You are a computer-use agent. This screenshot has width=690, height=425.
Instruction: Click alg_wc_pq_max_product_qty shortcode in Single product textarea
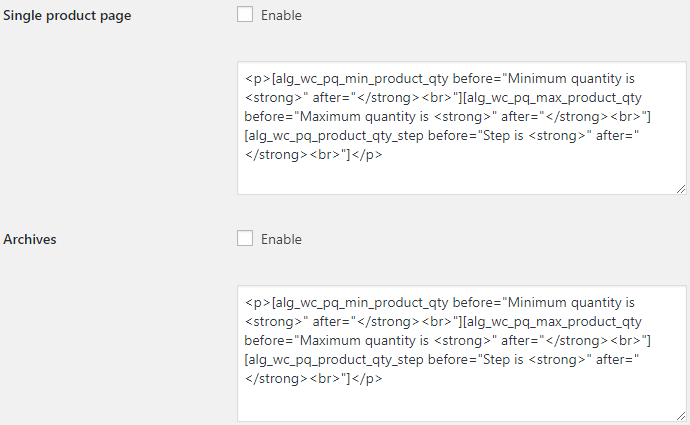coord(554,98)
